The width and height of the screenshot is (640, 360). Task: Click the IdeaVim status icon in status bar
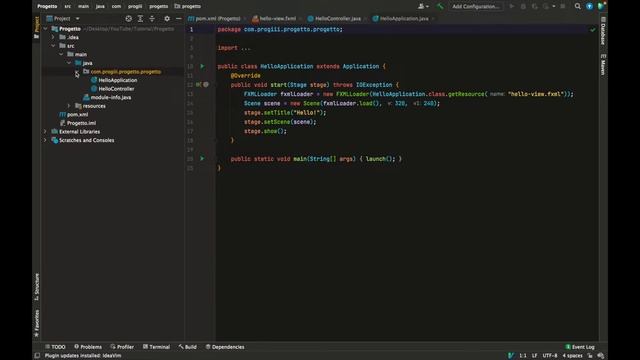pos(511,356)
